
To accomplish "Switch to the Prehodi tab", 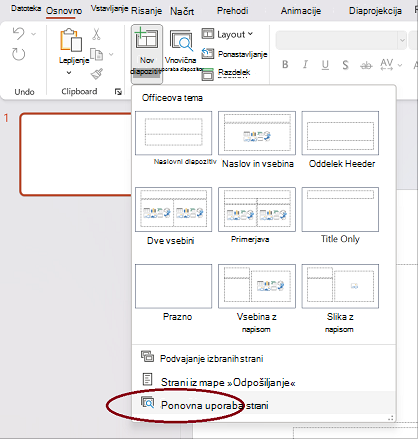I will tap(233, 11).
